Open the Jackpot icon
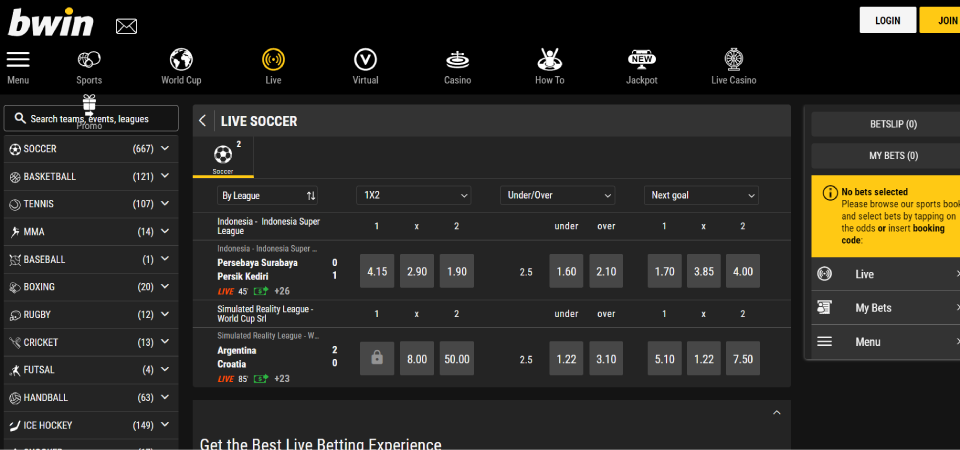Screen dimensions: 960x450 tap(642, 59)
